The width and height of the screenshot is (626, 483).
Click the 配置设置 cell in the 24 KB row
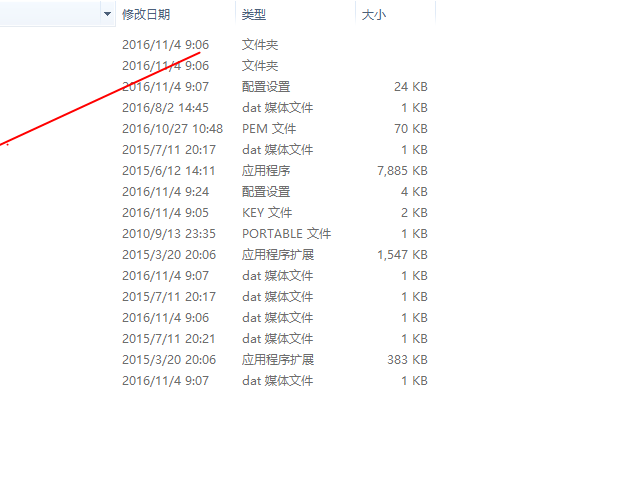tap(266, 87)
